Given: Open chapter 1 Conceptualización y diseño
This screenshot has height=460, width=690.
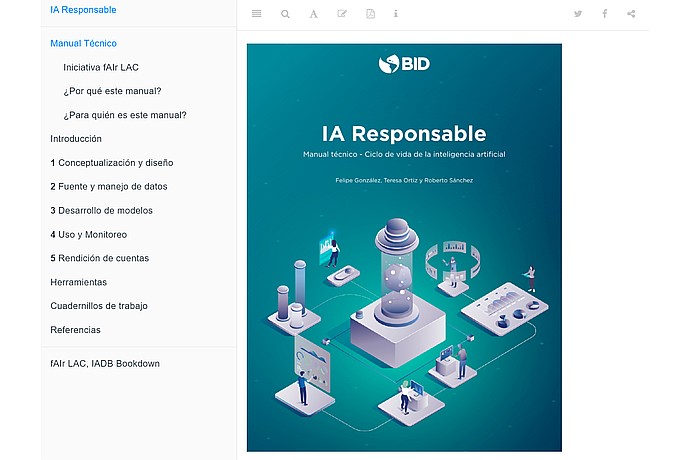Looking at the screenshot, I should (x=112, y=163).
